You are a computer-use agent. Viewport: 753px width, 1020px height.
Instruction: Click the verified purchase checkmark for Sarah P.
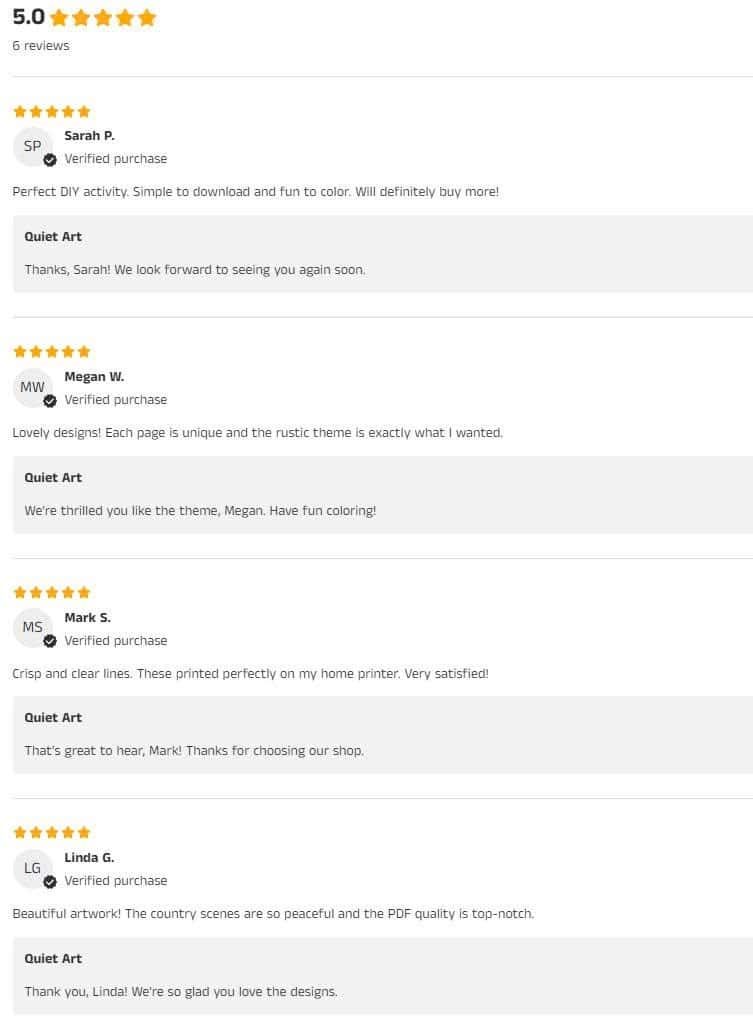point(49,161)
